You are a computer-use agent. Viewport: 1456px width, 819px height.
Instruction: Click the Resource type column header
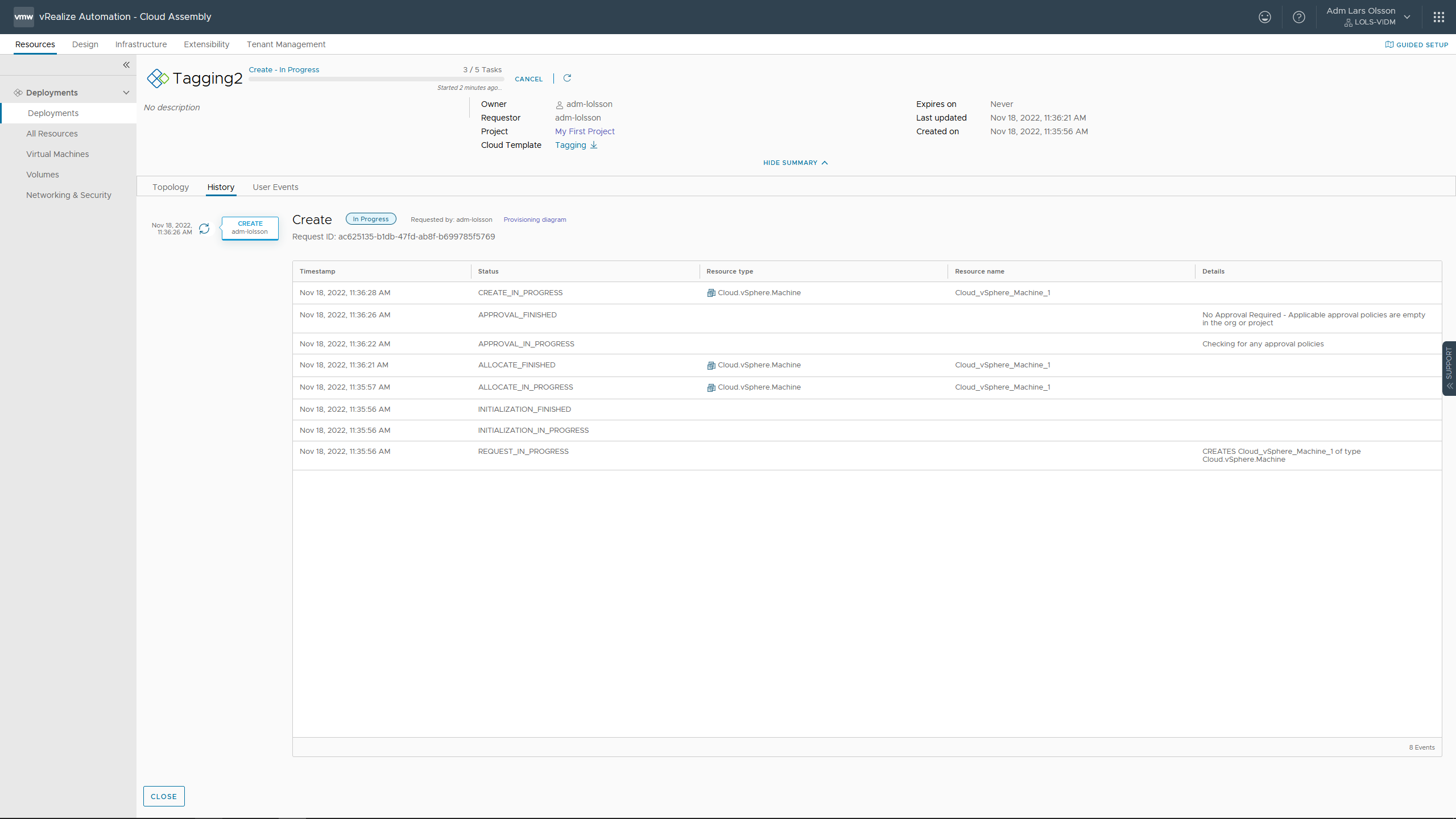[730, 271]
